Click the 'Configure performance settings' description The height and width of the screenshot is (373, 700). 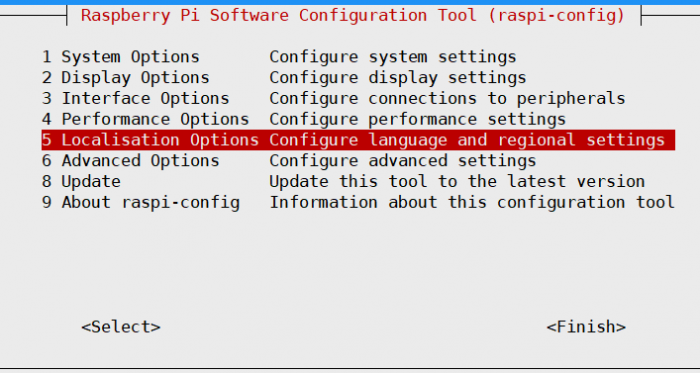point(418,119)
